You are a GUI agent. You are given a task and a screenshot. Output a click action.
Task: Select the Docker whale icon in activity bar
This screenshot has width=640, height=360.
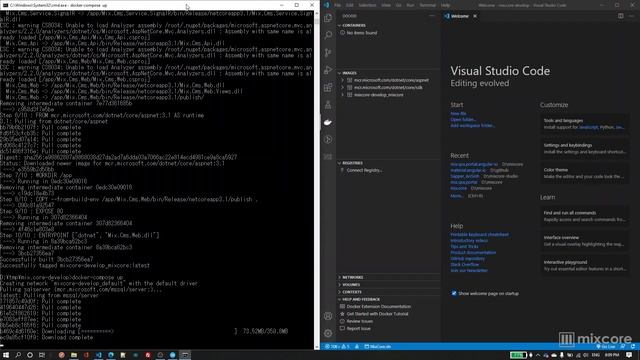pyautogui.click(x=328, y=122)
